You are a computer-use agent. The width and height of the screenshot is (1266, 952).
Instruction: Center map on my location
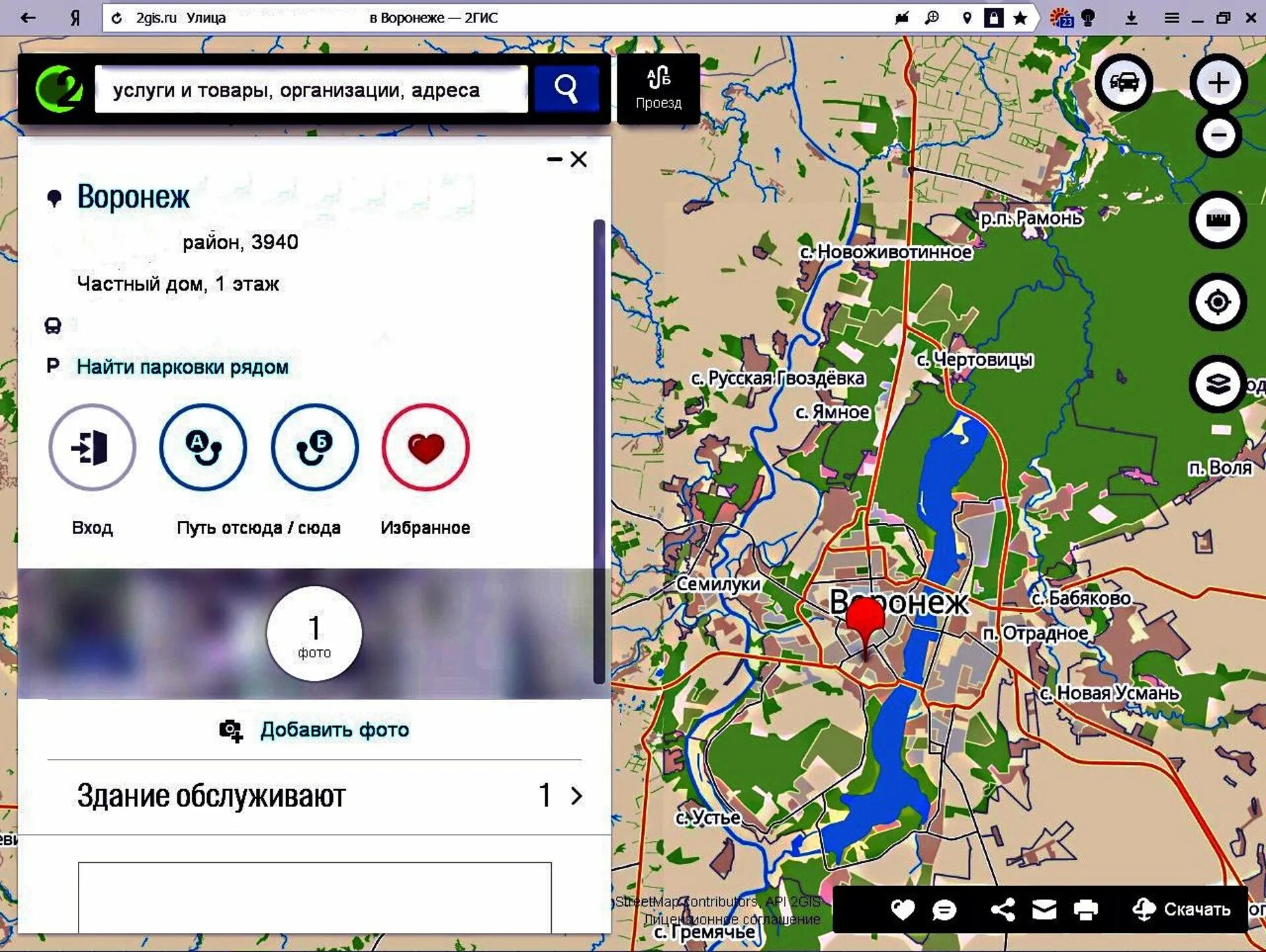point(1217,302)
